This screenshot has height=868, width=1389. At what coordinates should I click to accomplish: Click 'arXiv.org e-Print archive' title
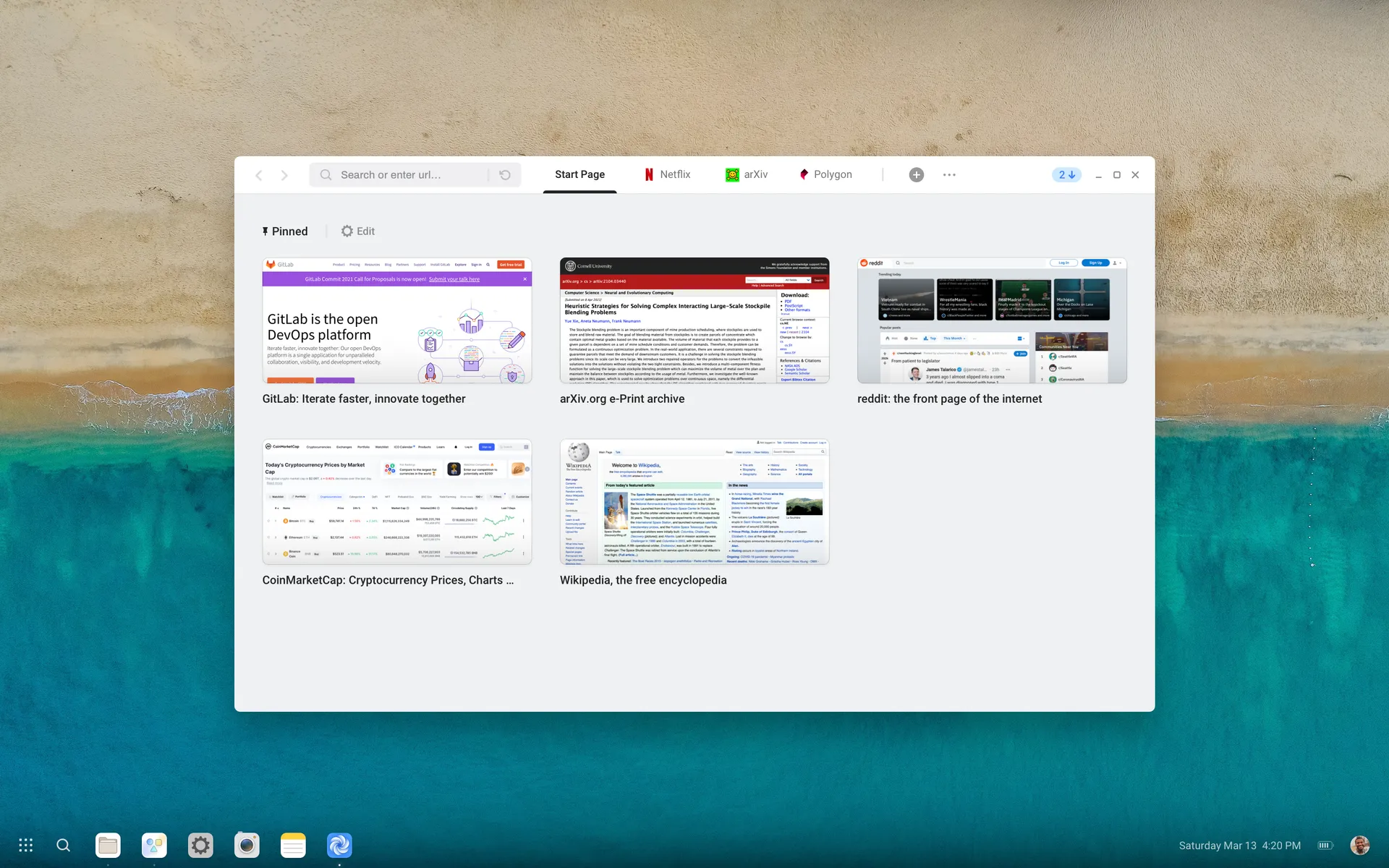[x=622, y=399]
